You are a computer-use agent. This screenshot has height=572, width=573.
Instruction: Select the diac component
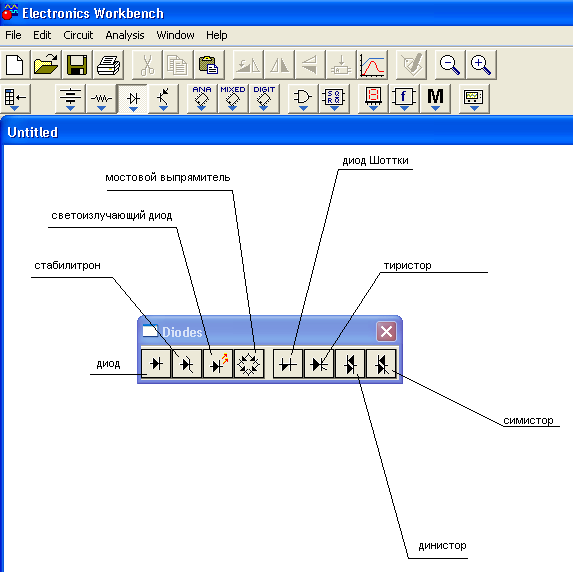coord(350,364)
